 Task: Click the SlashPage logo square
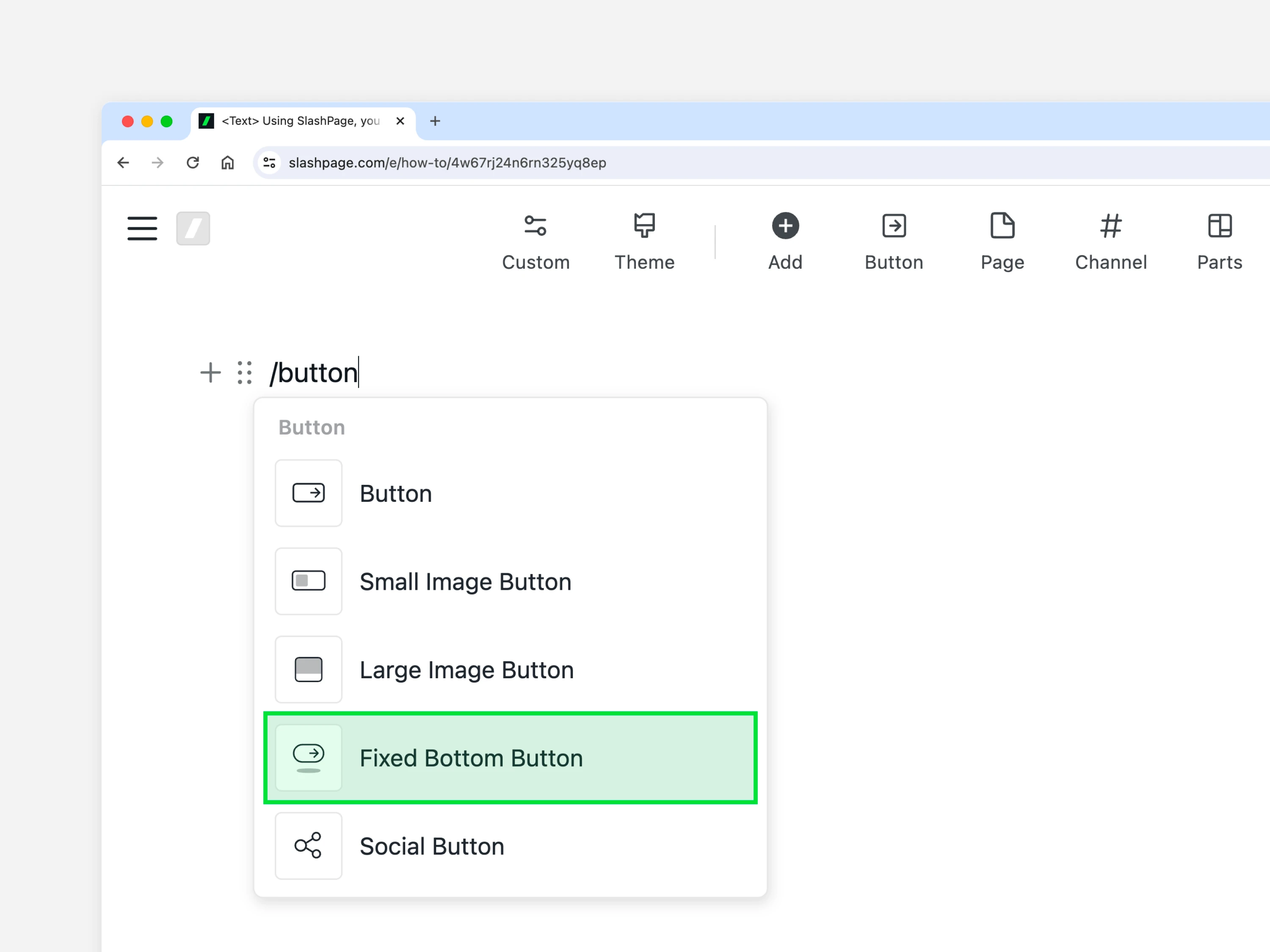193,228
